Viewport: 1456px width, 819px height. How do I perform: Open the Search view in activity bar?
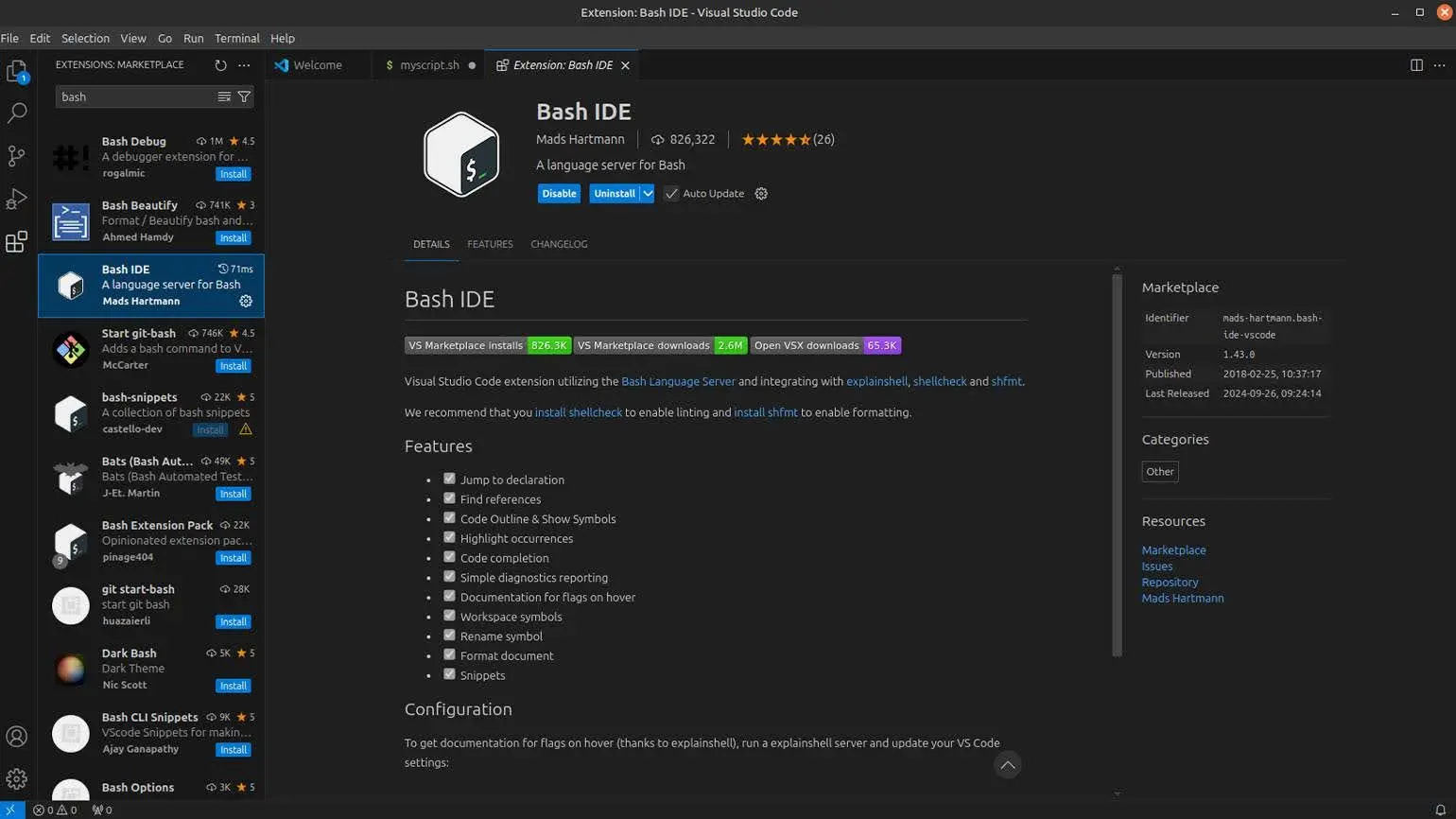point(17,113)
